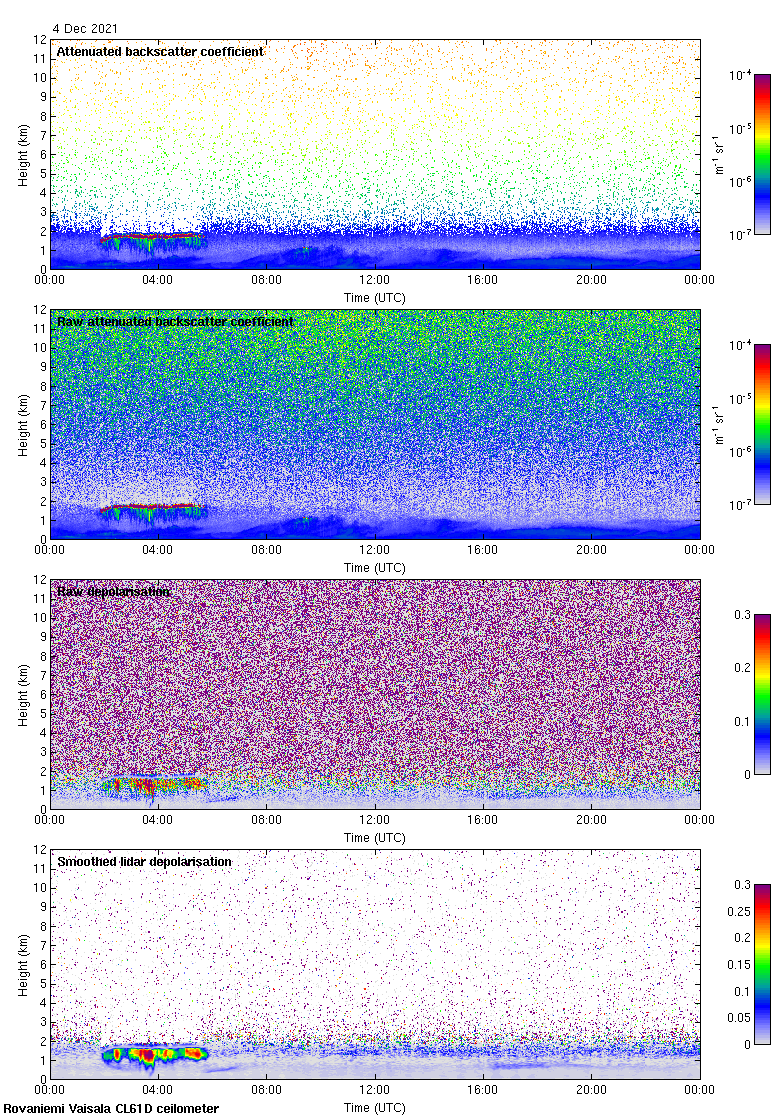Click the '0.15' tick on smoothed depolarisation colorbar
The height and width of the screenshot is (1120, 780).
739,965
